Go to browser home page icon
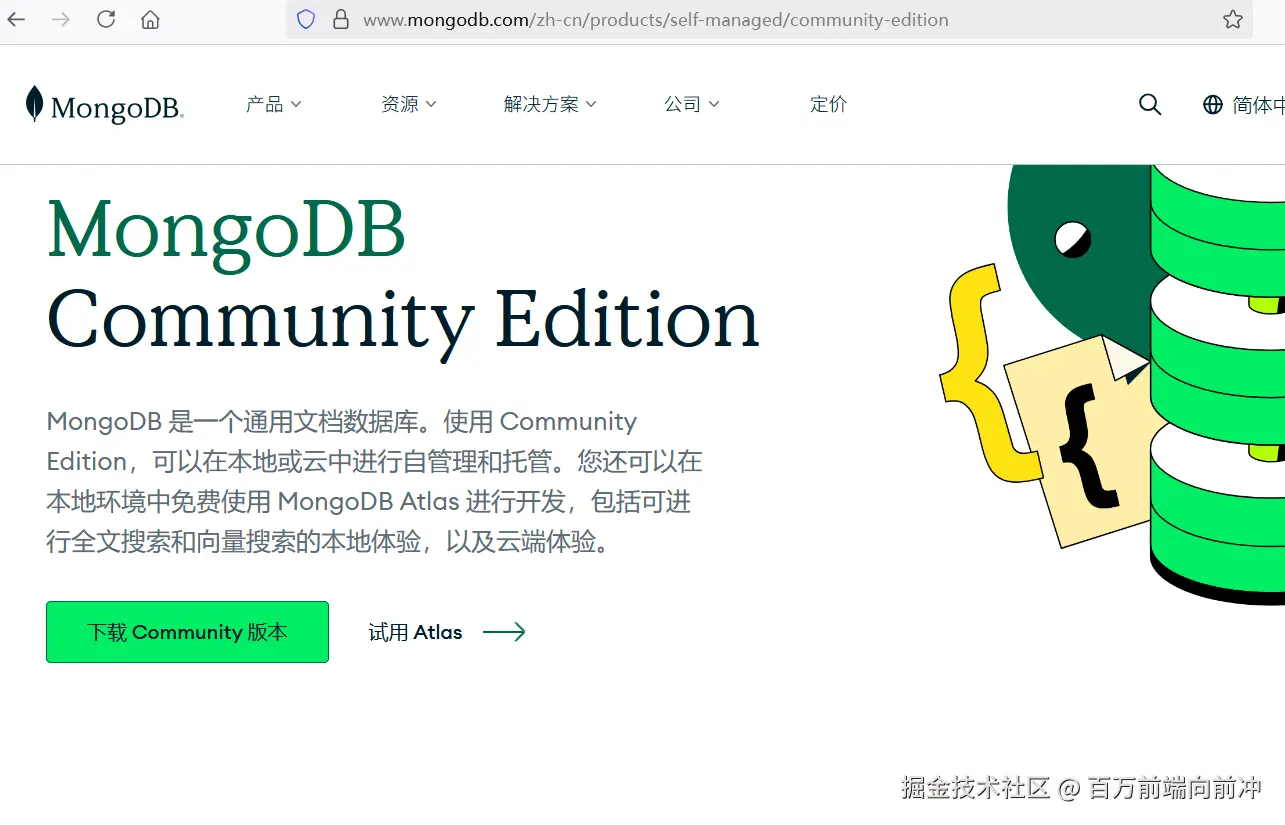Image resolution: width=1285 pixels, height=825 pixels. click(148, 18)
